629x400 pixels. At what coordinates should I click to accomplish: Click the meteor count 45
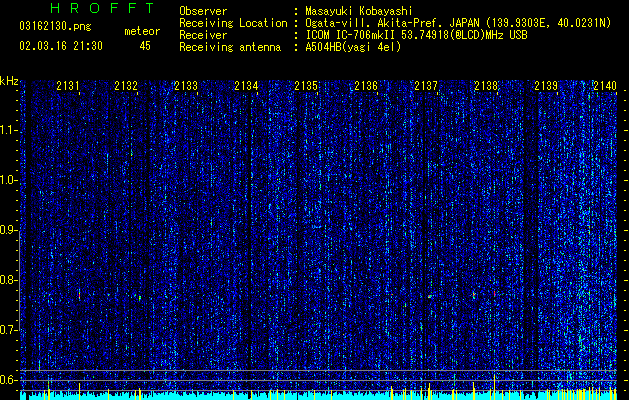coord(145,46)
